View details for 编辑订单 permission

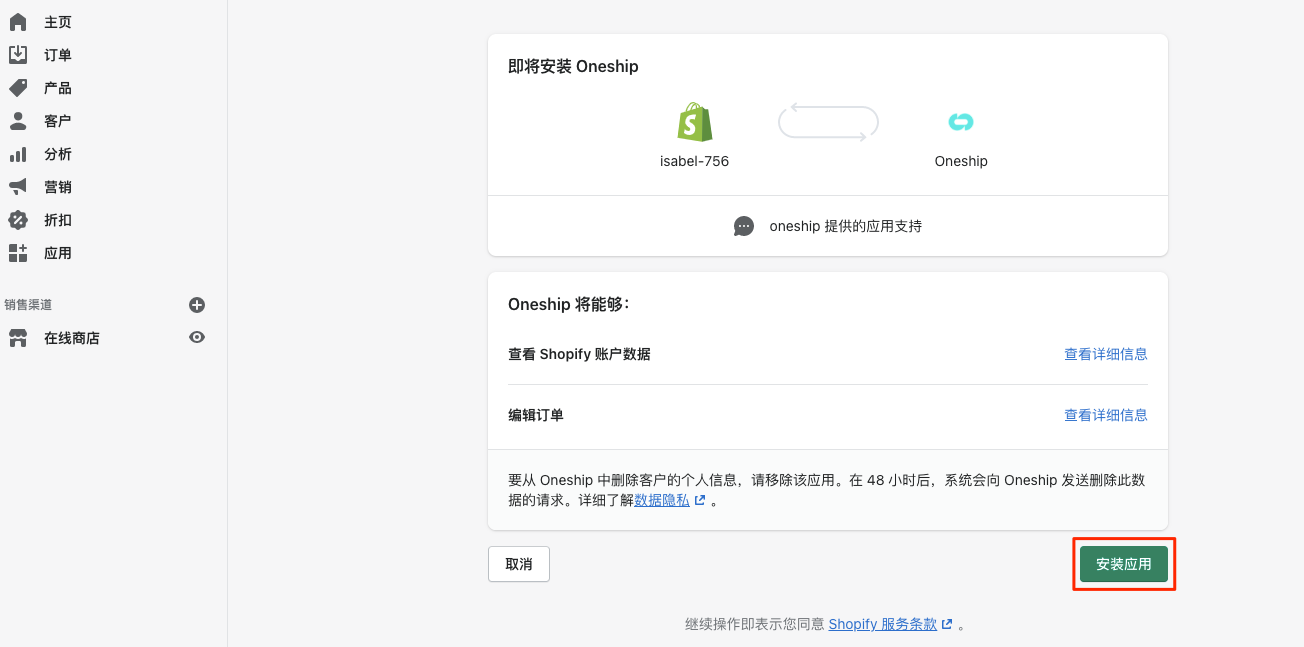(x=1106, y=415)
